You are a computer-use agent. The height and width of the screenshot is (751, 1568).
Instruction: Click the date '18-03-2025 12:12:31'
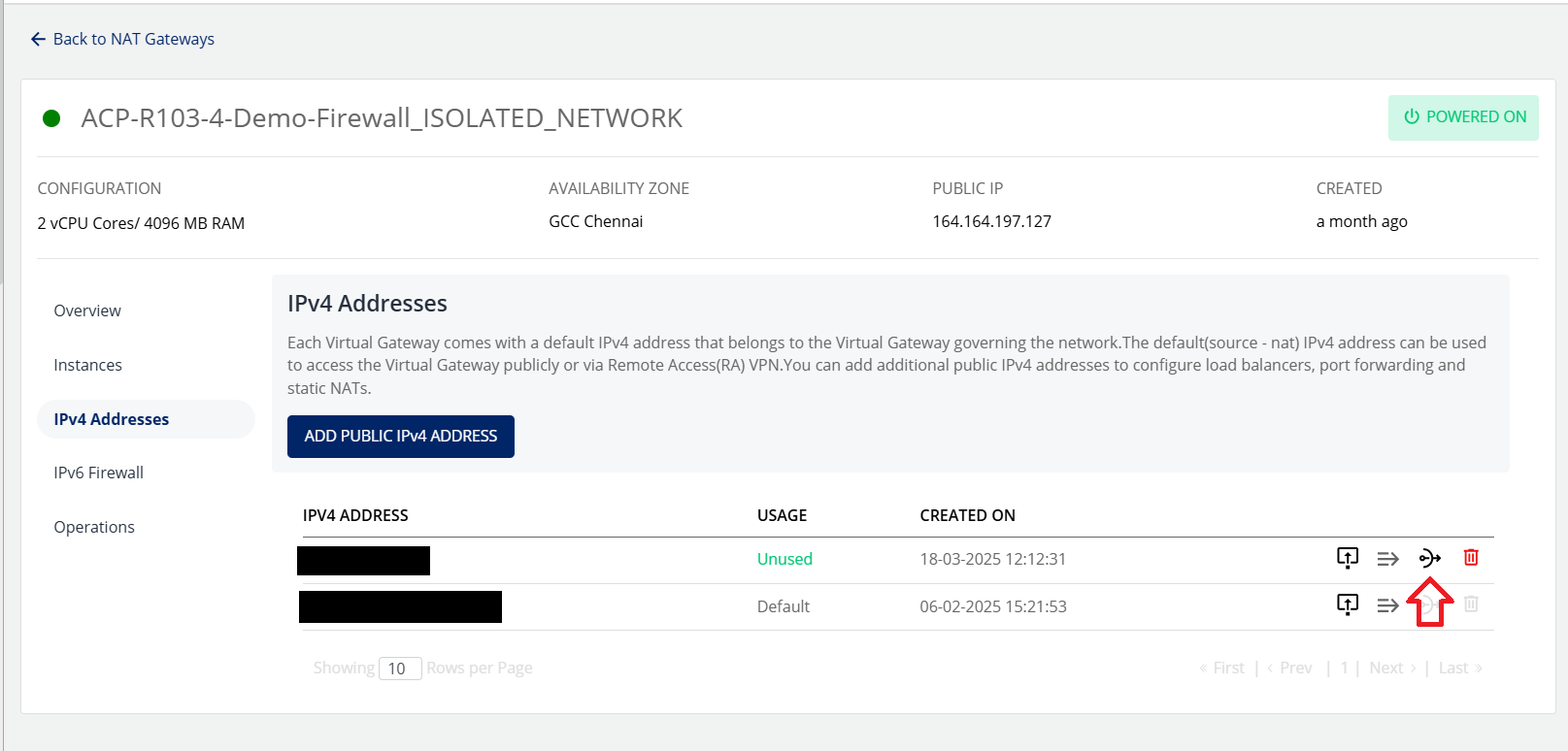993,559
